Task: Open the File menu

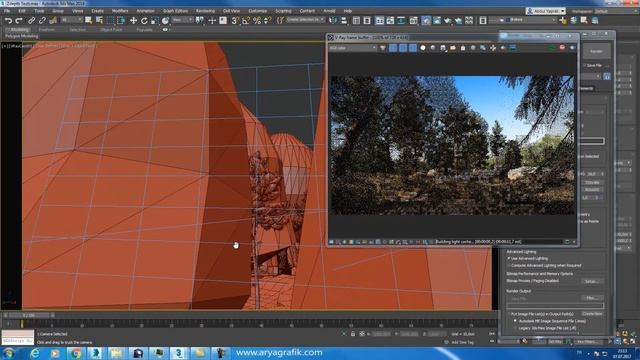Action: 7,11
